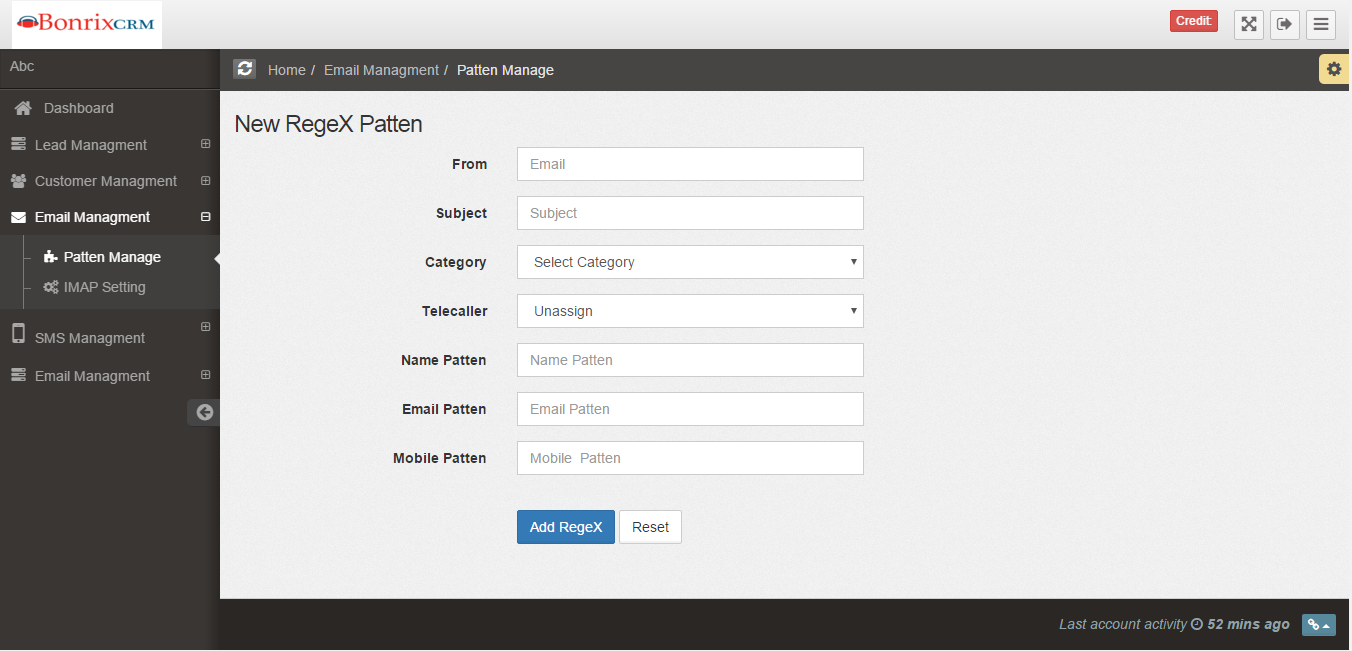Click the Reset button

[650, 527]
